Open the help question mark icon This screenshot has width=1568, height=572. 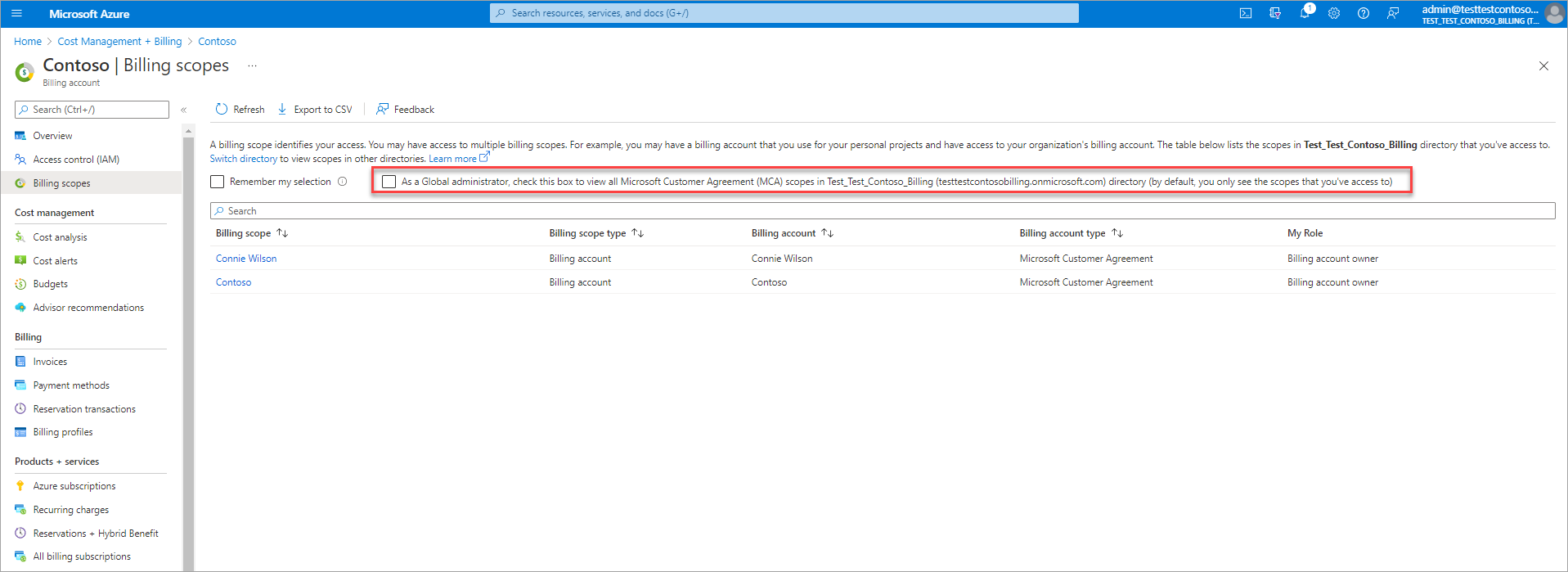[1364, 13]
